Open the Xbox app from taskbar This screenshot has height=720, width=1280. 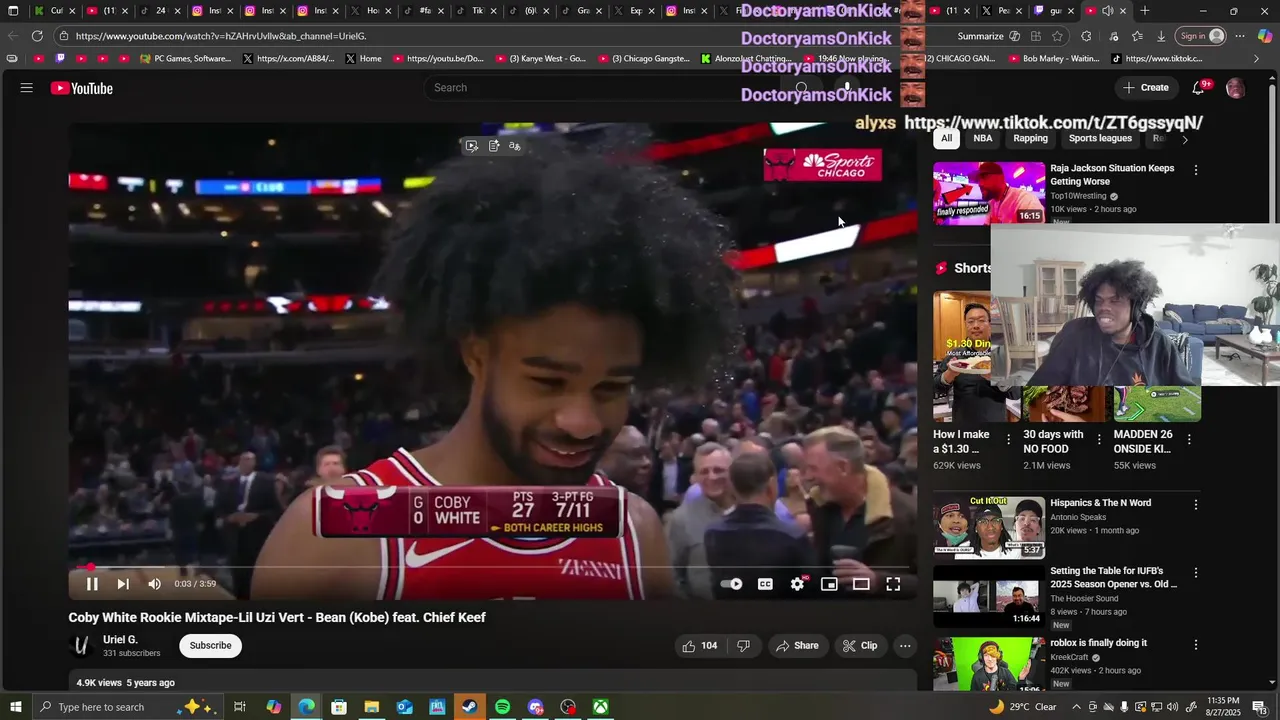pyautogui.click(x=600, y=707)
